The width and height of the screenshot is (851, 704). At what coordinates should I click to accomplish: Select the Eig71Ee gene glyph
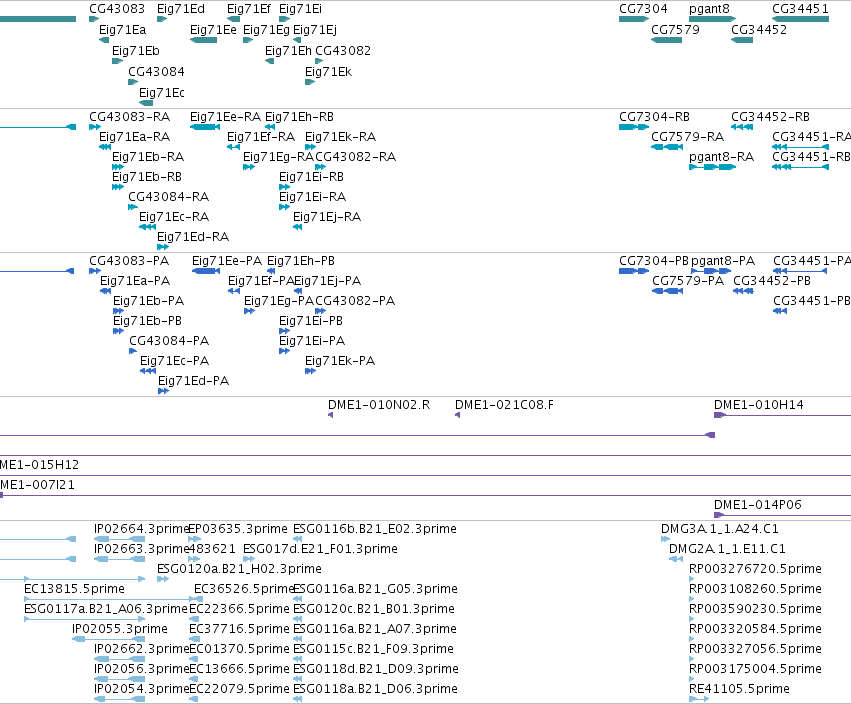pyautogui.click(x=204, y=40)
